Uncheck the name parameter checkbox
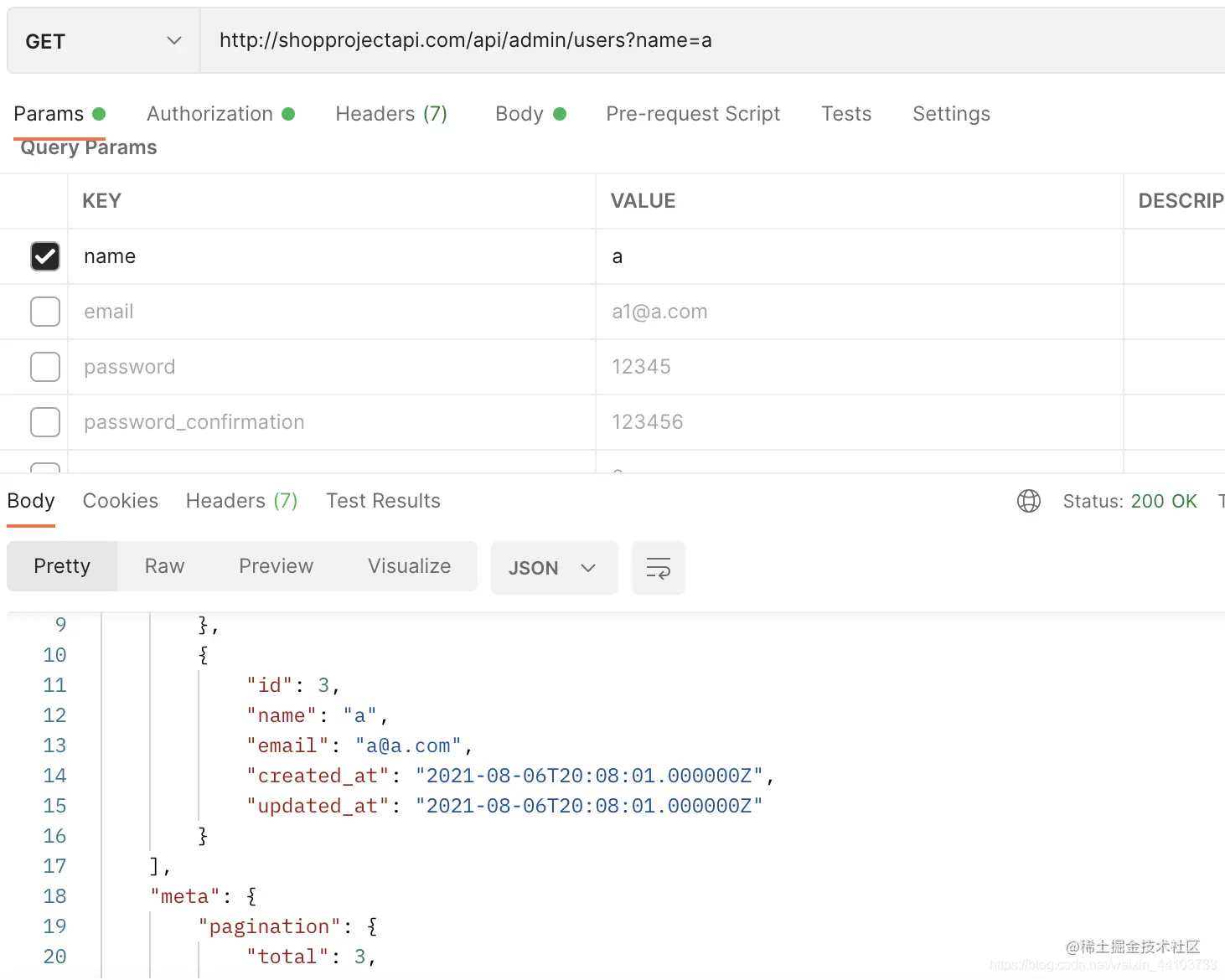Image resolution: width=1225 pixels, height=980 pixels. coord(45,256)
